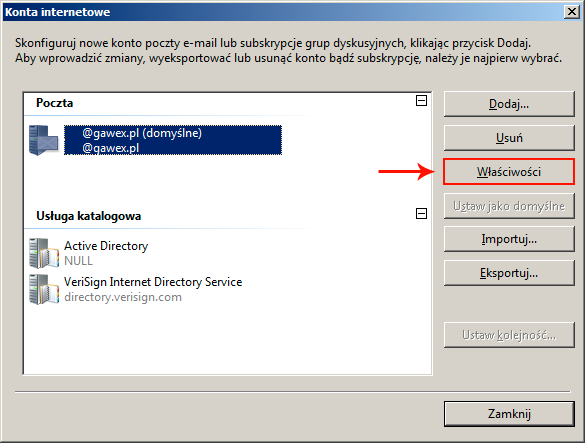The width and height of the screenshot is (585, 443).
Task: Remove account with Usuń button
Action: point(509,138)
